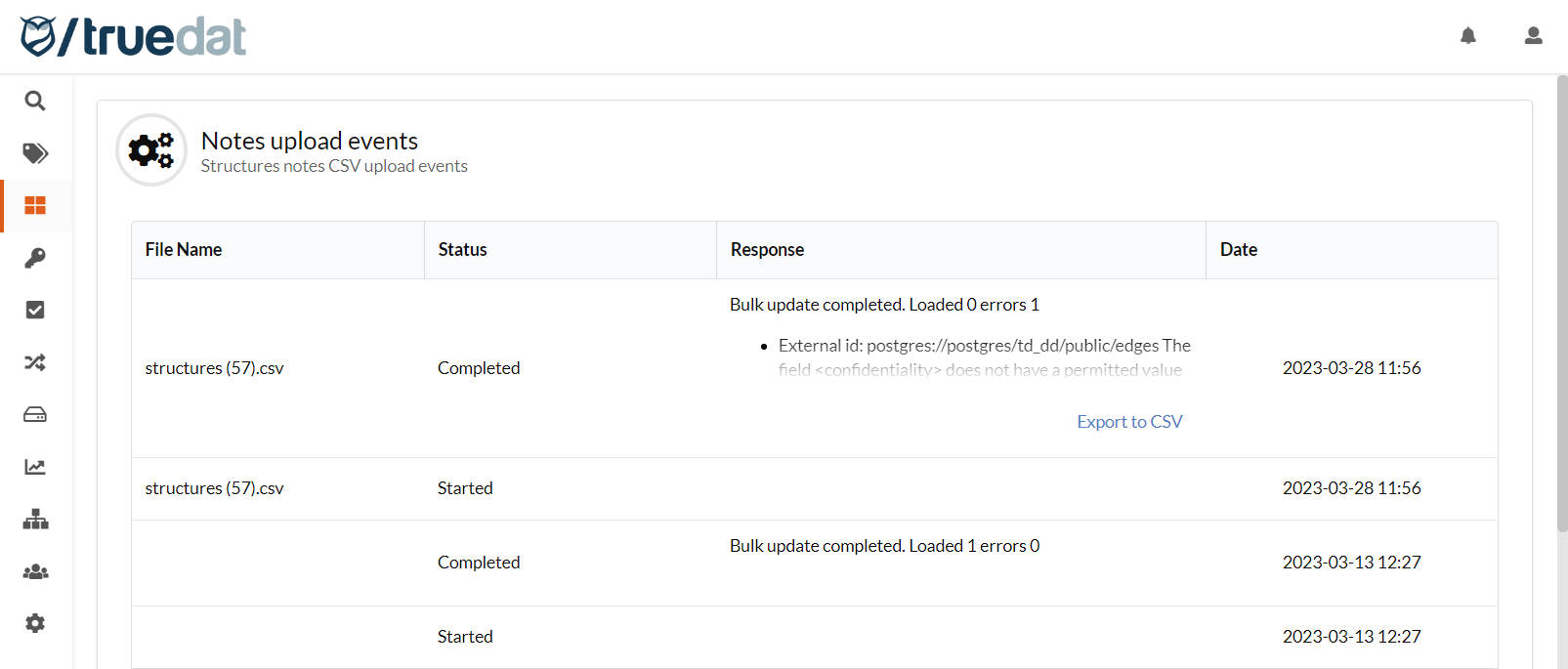Open the line chart dashboards icon
Viewport: 1568px width, 669px height.
(35, 467)
